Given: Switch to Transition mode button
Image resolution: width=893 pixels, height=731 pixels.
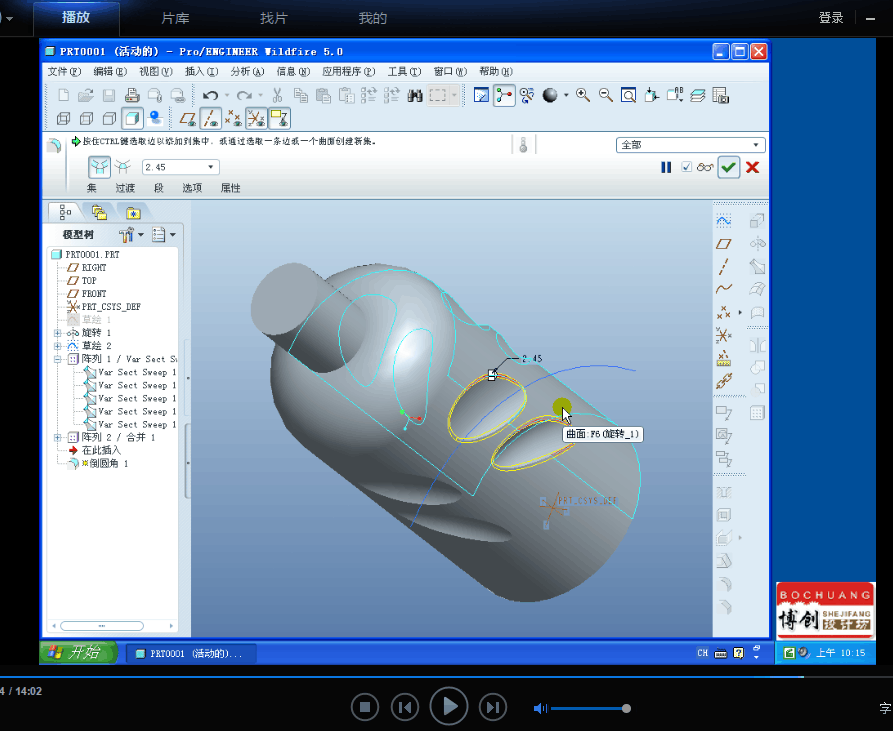Looking at the screenshot, I should [122, 167].
